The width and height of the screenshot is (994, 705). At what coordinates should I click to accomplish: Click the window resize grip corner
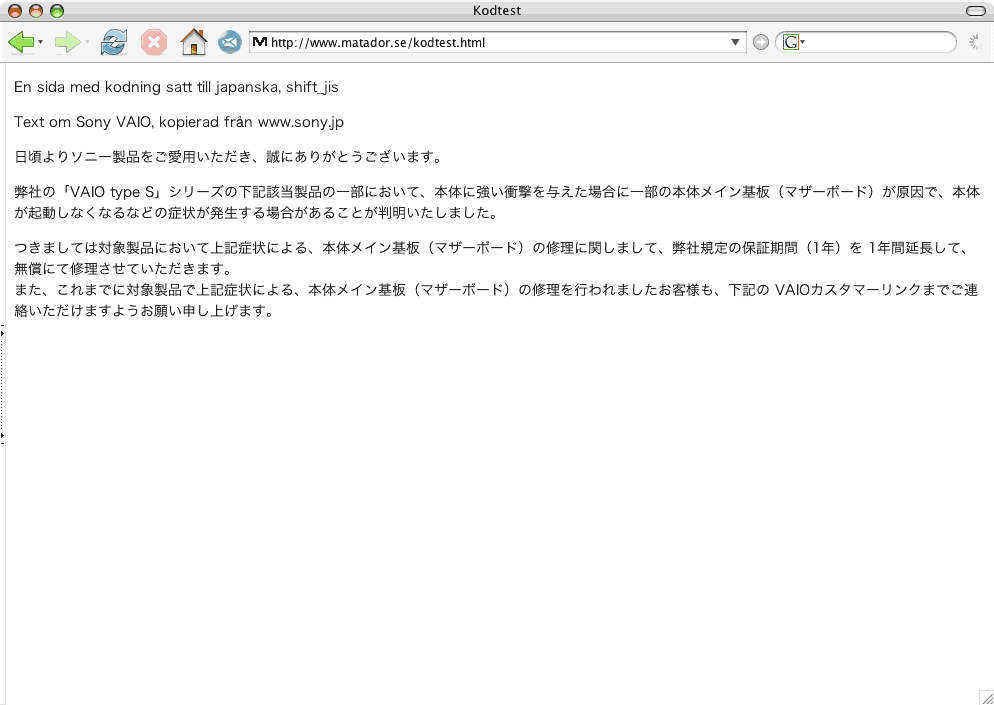pyautogui.click(x=986, y=697)
